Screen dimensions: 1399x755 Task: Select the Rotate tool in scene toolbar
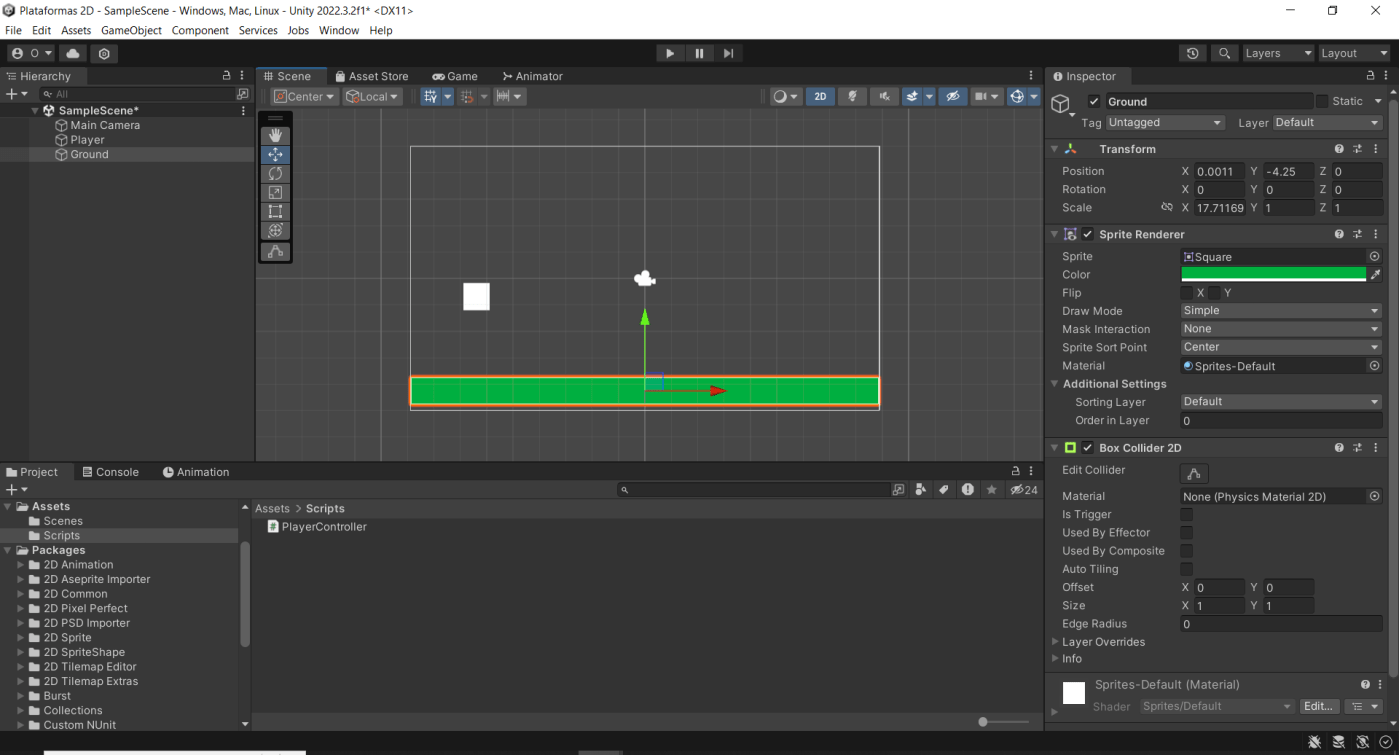[x=275, y=173]
